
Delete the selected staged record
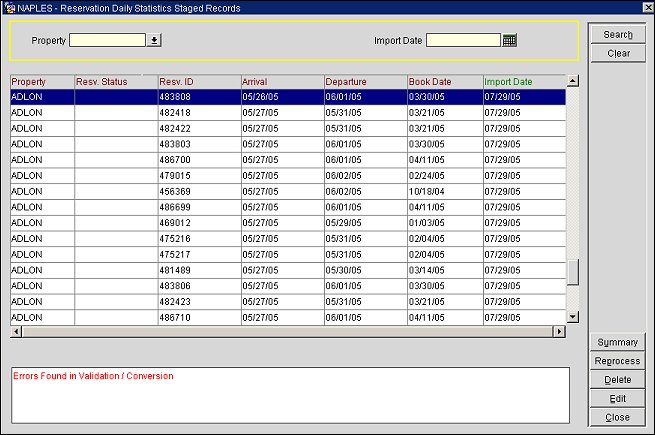[x=617, y=380]
